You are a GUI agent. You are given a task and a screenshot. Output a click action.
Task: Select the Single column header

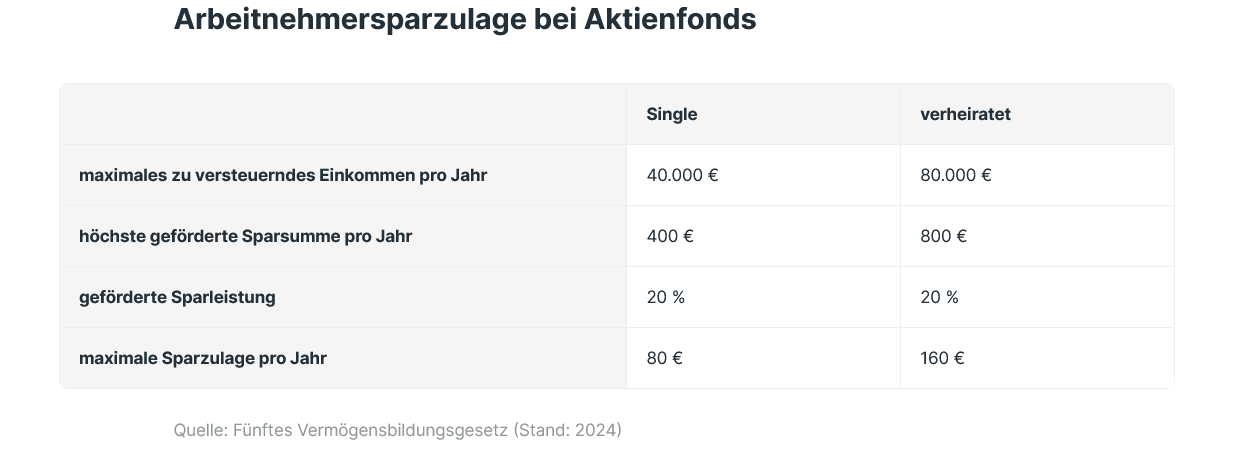(672, 114)
